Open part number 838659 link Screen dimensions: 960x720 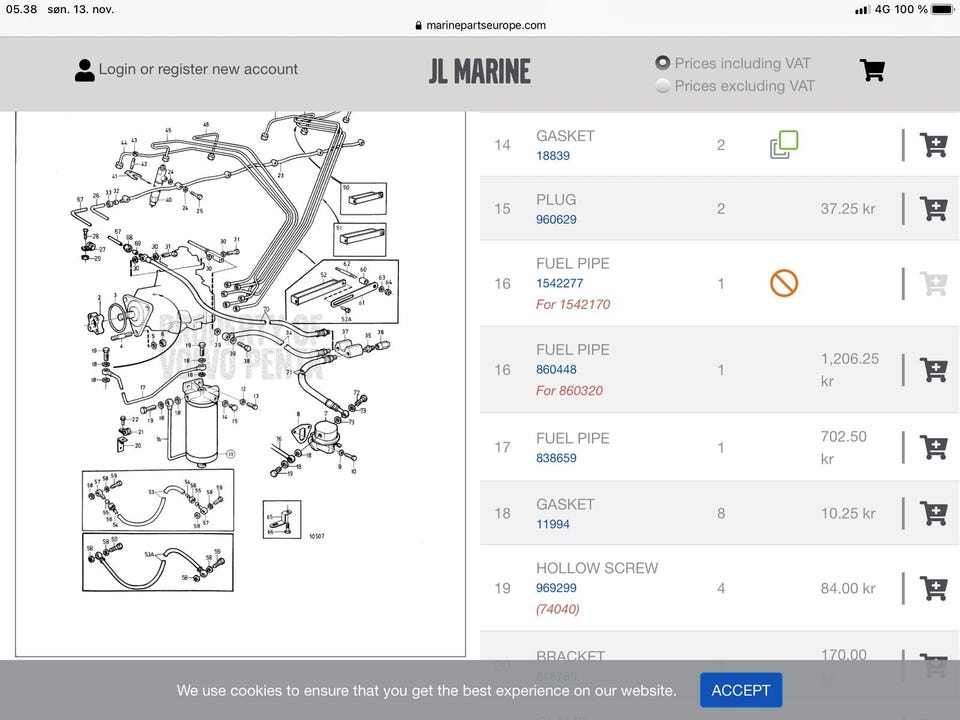556,458
